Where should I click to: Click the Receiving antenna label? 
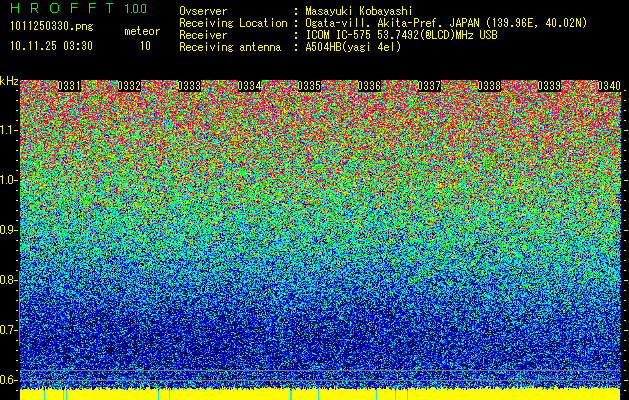[x=230, y=47]
